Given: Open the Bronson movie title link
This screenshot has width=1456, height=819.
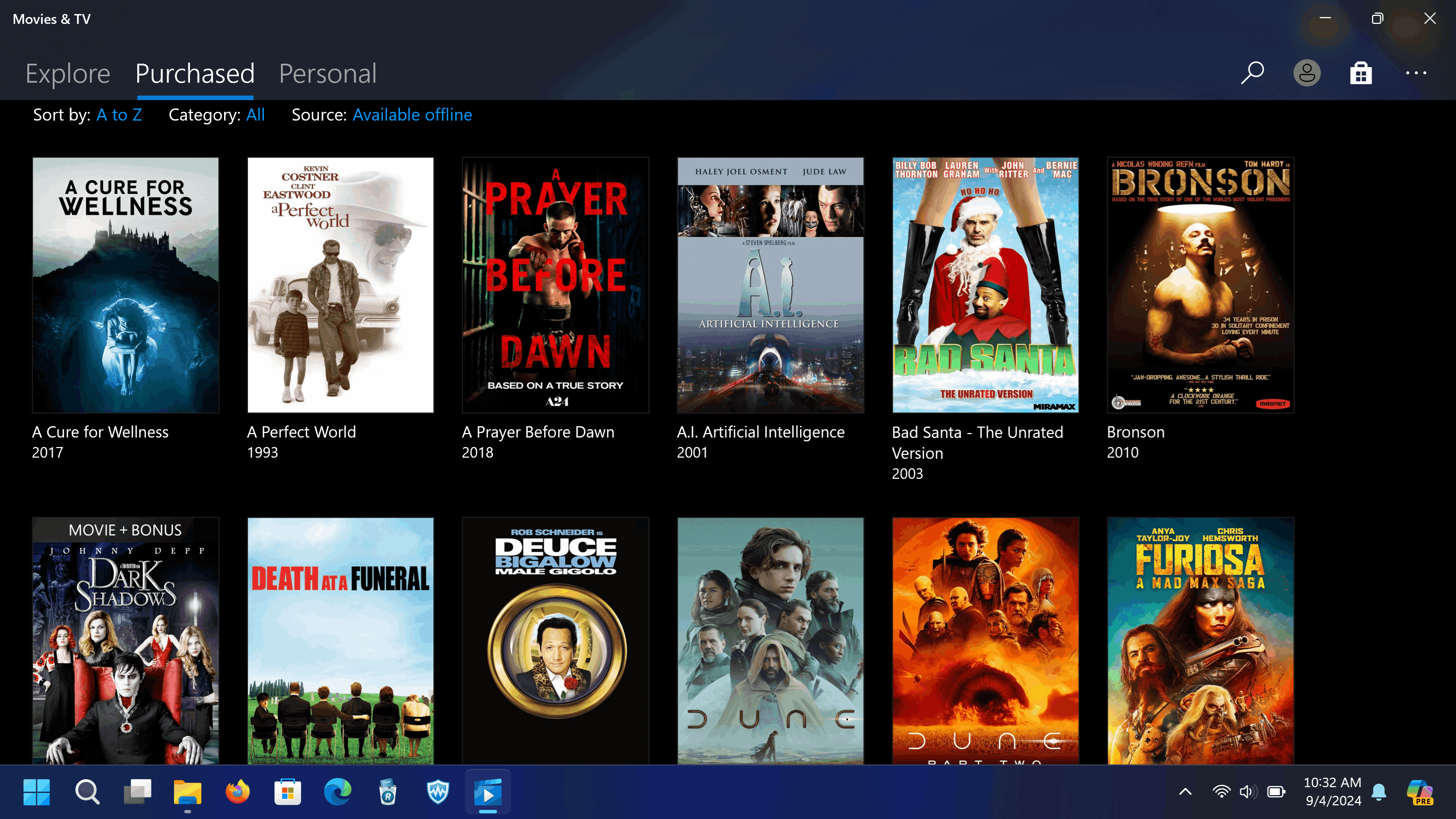Looking at the screenshot, I should [1135, 432].
